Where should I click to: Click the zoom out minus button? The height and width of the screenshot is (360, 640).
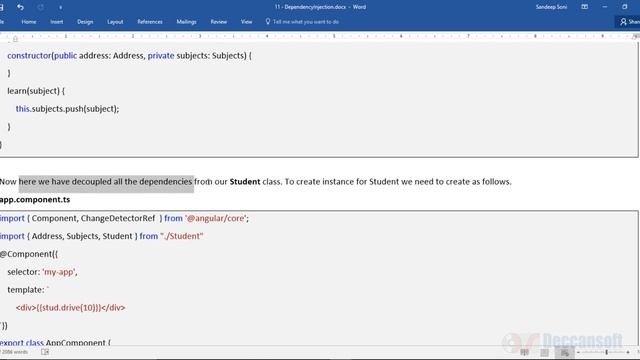578,352
